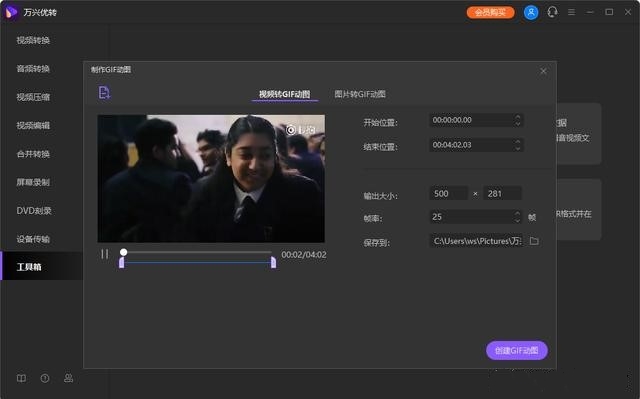Viewport: 640px width, 399px height.
Task: Increase the 结束位置 end time
Action: click(518, 142)
